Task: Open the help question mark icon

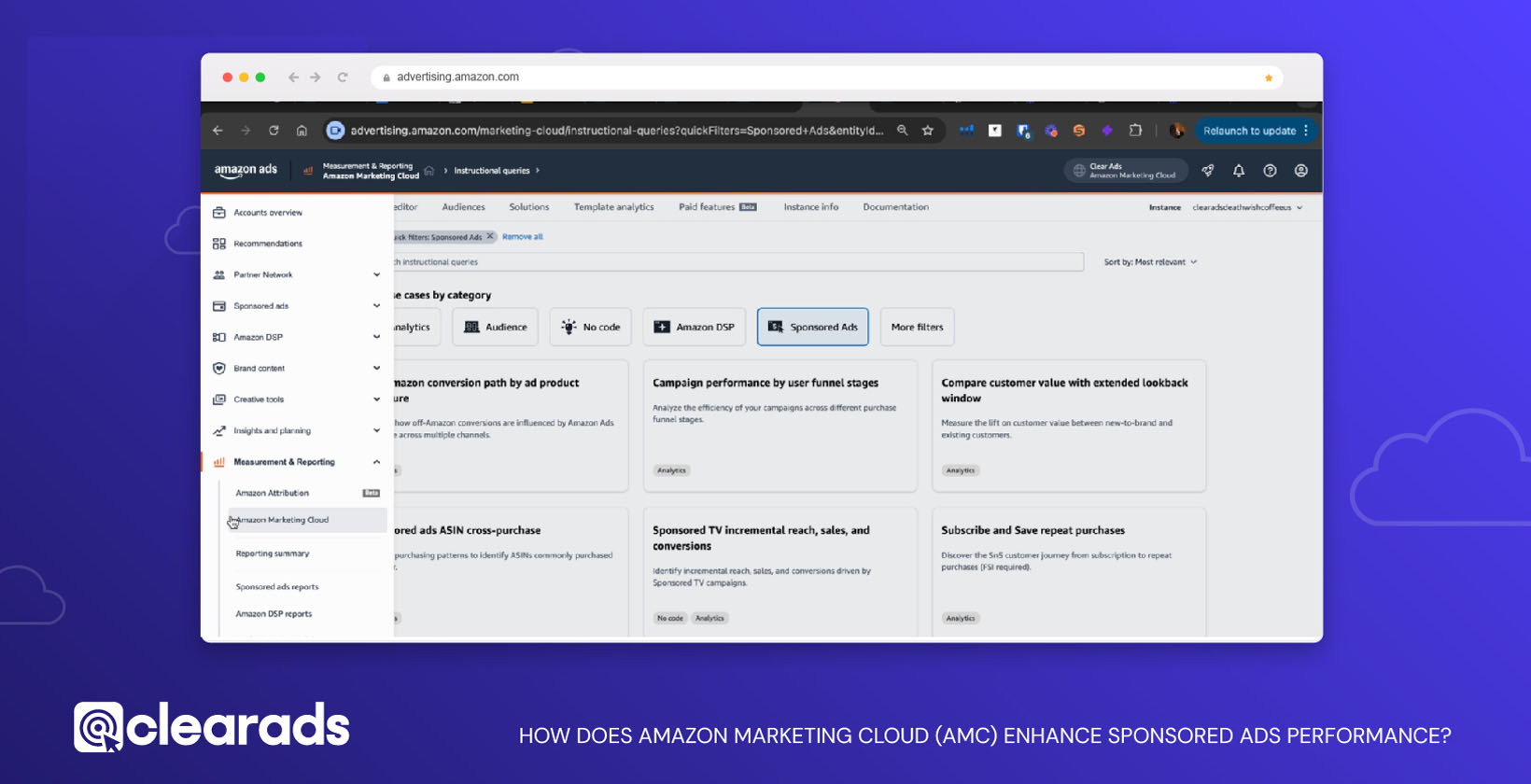Action: tap(1270, 171)
